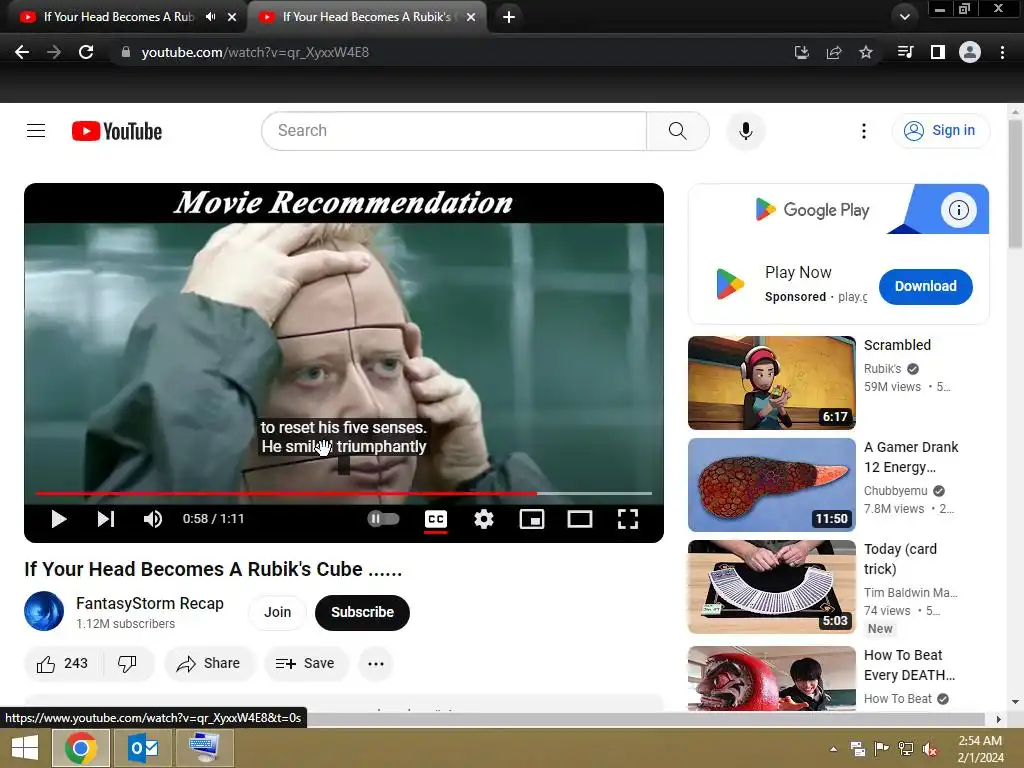This screenshot has width=1024, height=768.
Task: Focus the YouTube Search field
Action: [454, 131]
